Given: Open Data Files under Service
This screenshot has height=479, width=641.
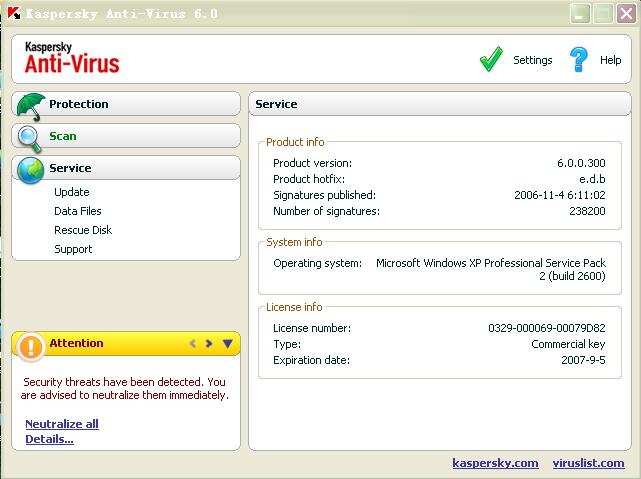Looking at the screenshot, I should click(x=78, y=211).
